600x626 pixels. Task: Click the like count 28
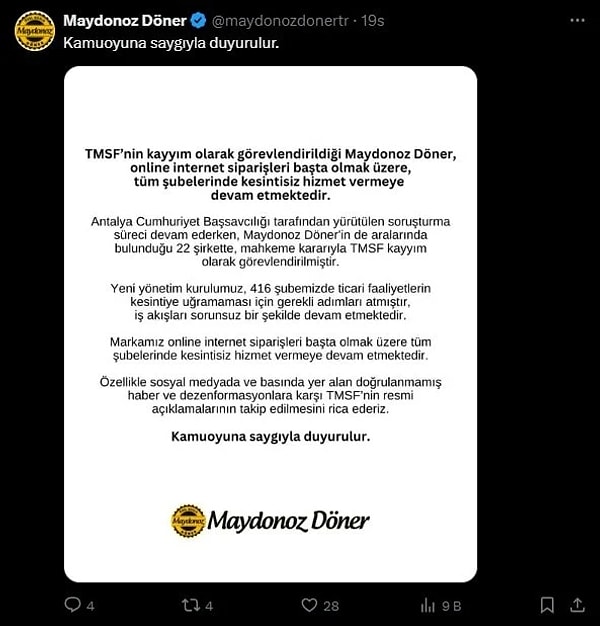point(331,606)
